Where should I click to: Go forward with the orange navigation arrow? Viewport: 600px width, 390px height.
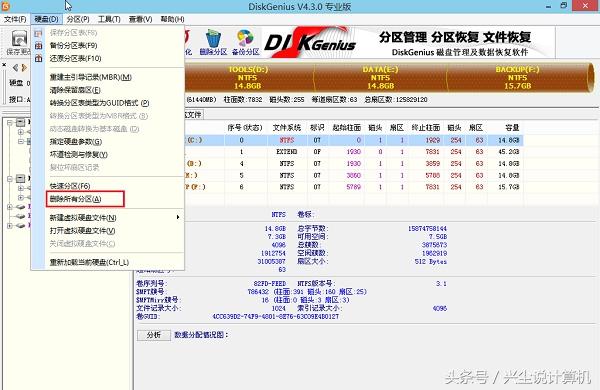(24, 68)
